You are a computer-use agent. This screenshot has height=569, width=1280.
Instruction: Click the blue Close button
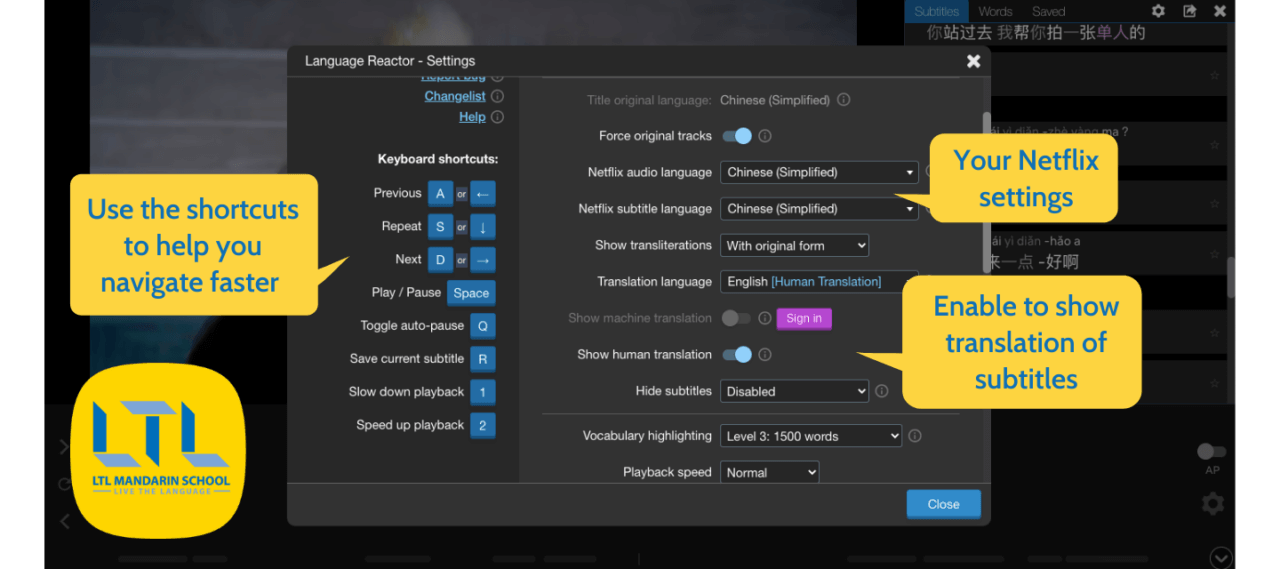click(x=943, y=504)
